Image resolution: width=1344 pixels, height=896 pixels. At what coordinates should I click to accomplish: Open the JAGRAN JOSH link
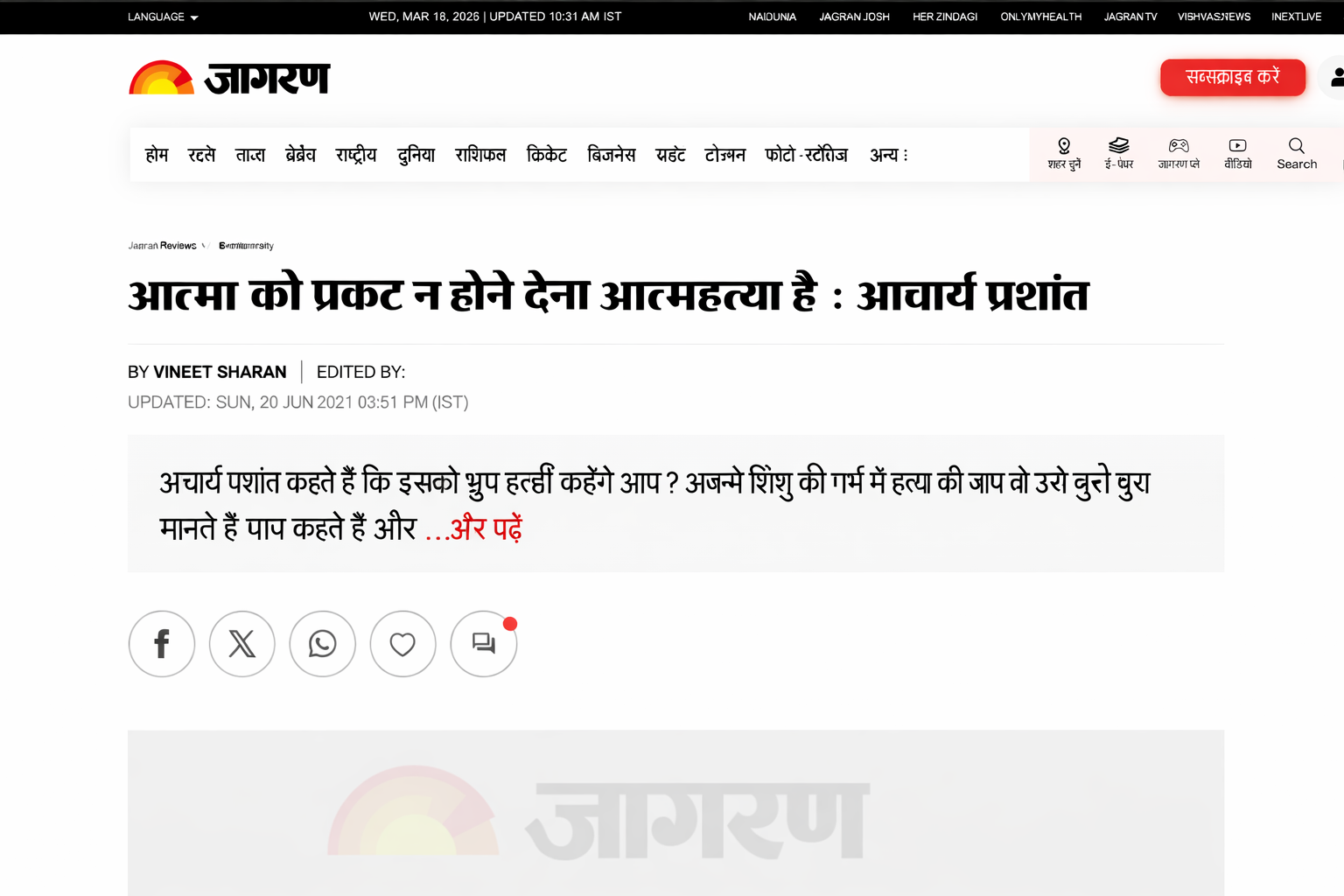pyautogui.click(x=854, y=17)
